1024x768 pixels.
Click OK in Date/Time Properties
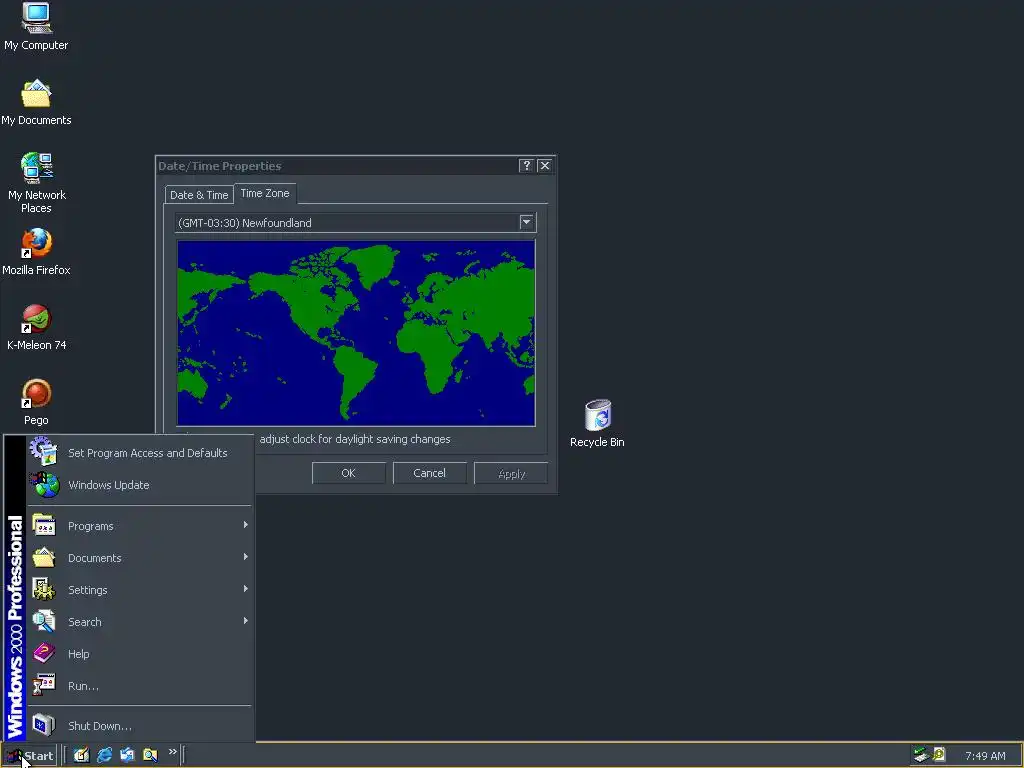[349, 473]
